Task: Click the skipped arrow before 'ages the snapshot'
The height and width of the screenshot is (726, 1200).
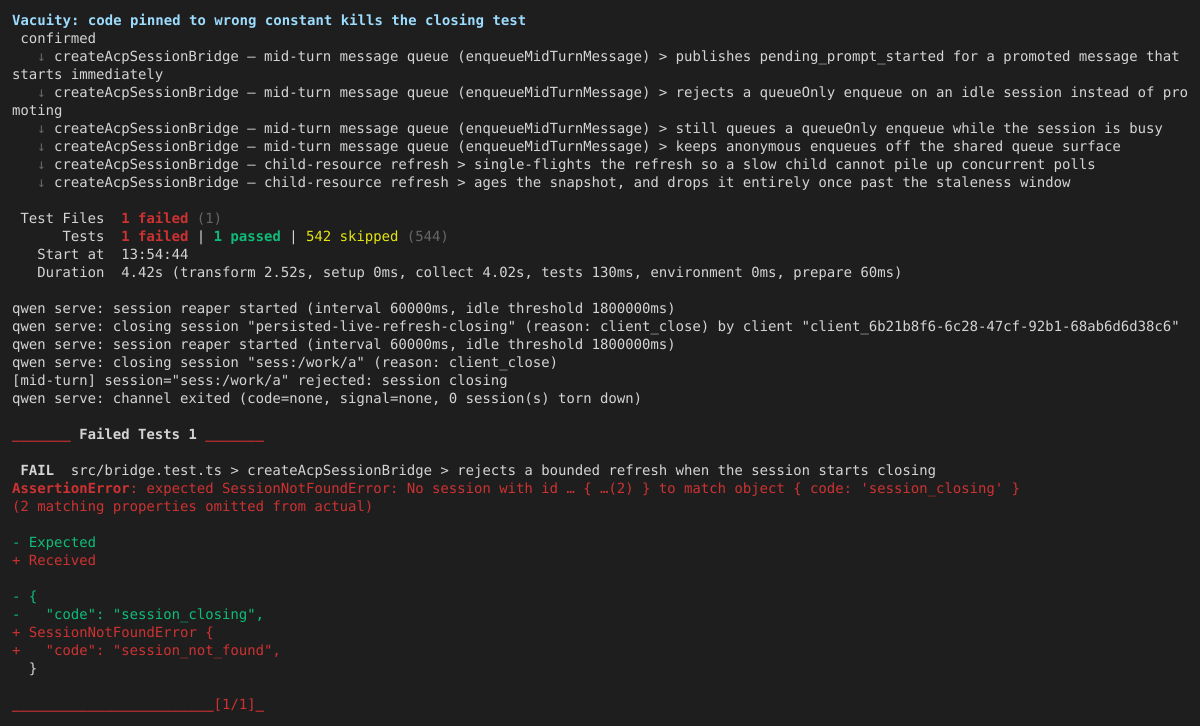Action: (x=41, y=182)
